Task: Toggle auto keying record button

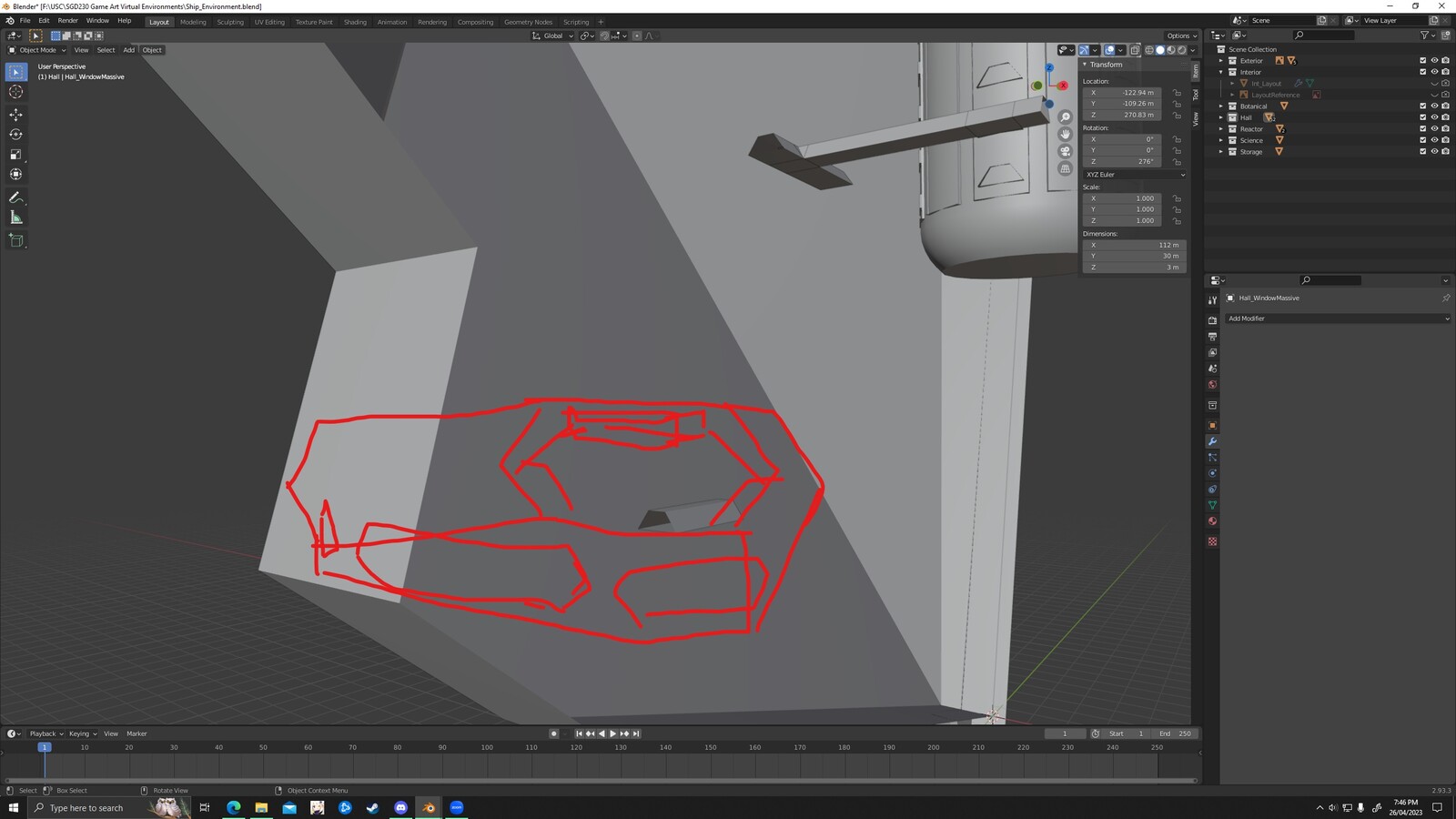Action: (553, 733)
